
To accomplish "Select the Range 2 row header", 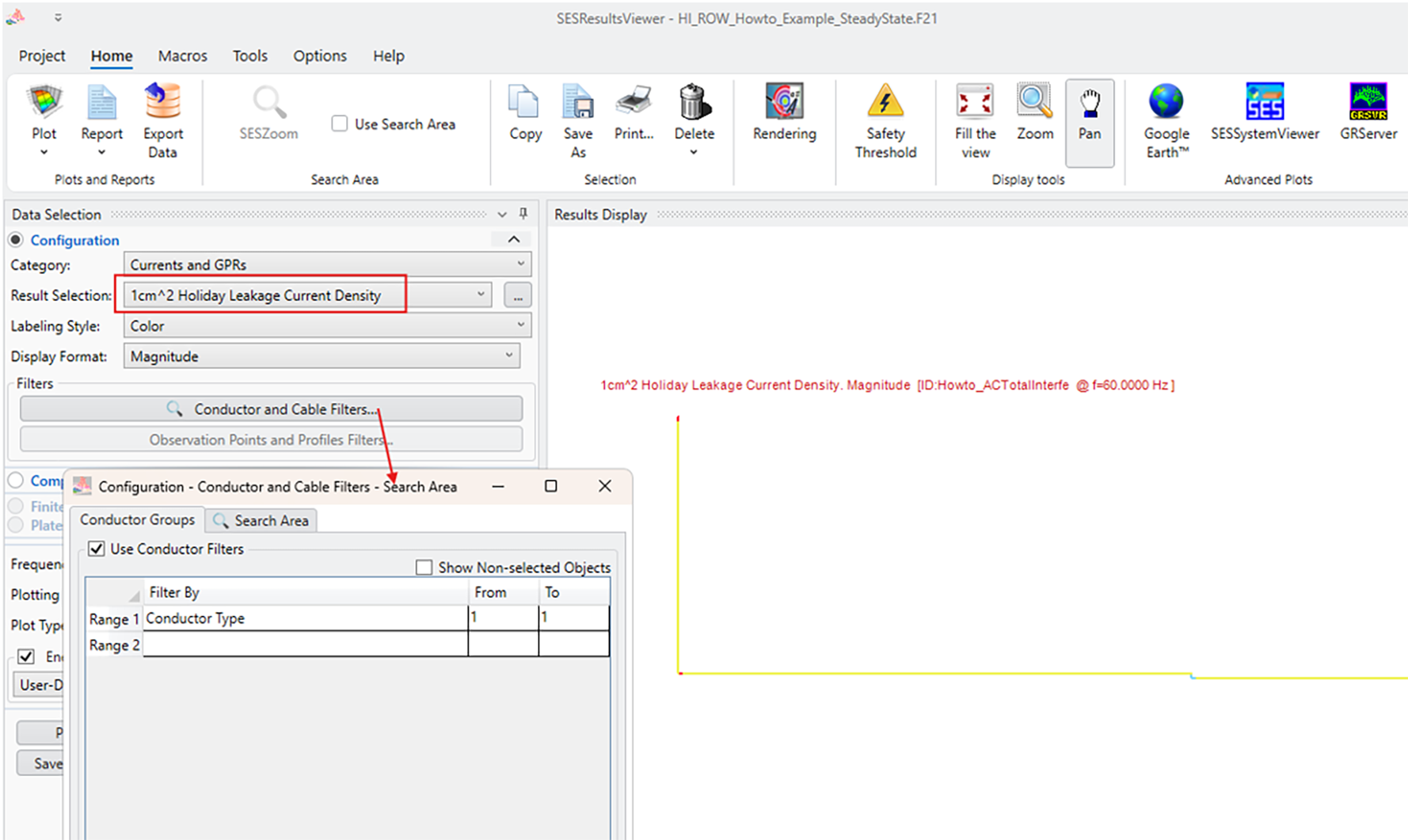I will (x=114, y=644).
